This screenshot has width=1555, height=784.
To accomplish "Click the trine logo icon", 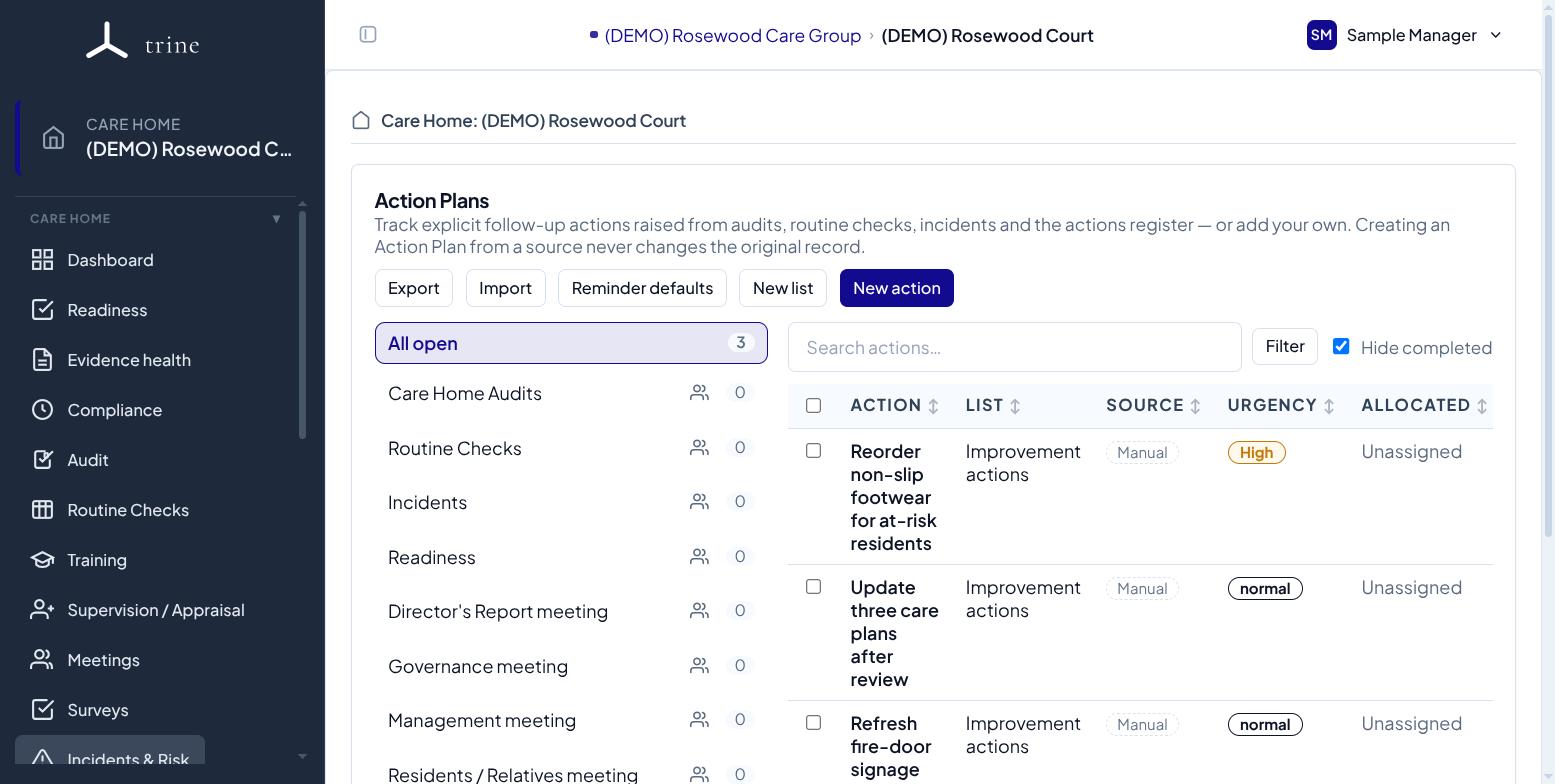I will pyautogui.click(x=107, y=41).
